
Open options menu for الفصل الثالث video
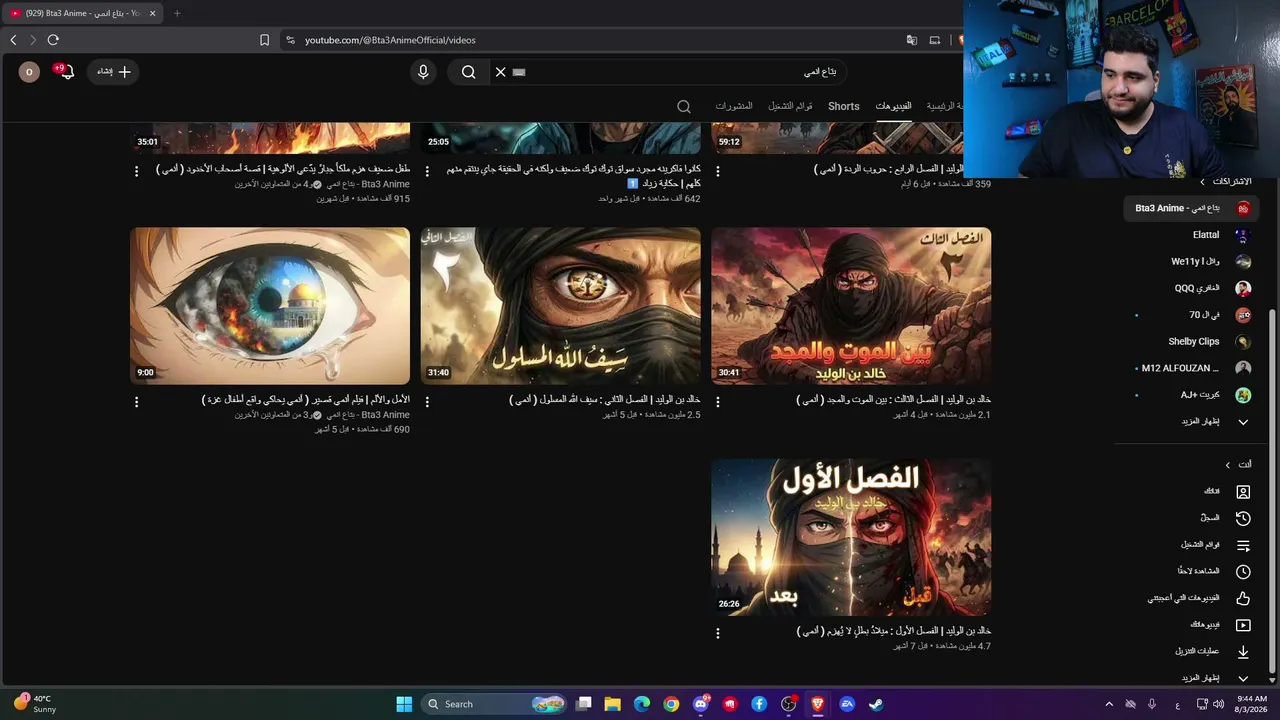(x=718, y=401)
